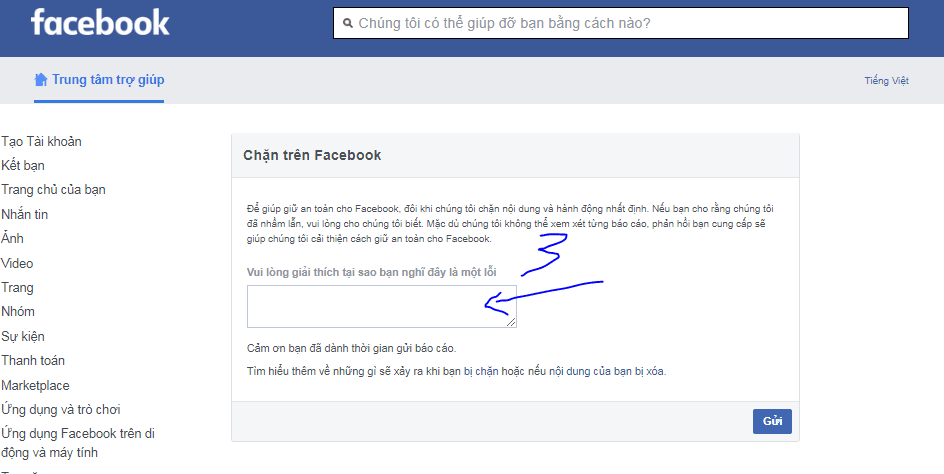The width and height of the screenshot is (944, 474).
Task: Click the text area resize handle
Action: (511, 322)
